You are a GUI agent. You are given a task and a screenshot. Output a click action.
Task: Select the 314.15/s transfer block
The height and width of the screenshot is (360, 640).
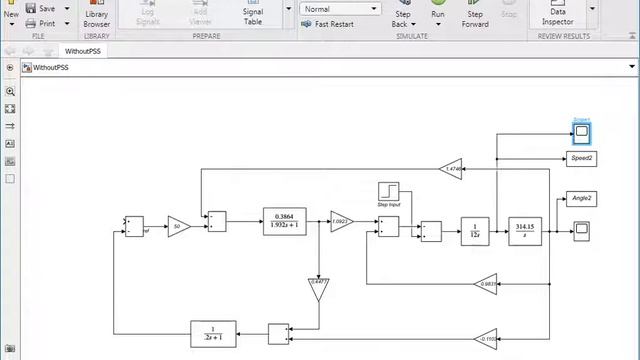point(525,231)
